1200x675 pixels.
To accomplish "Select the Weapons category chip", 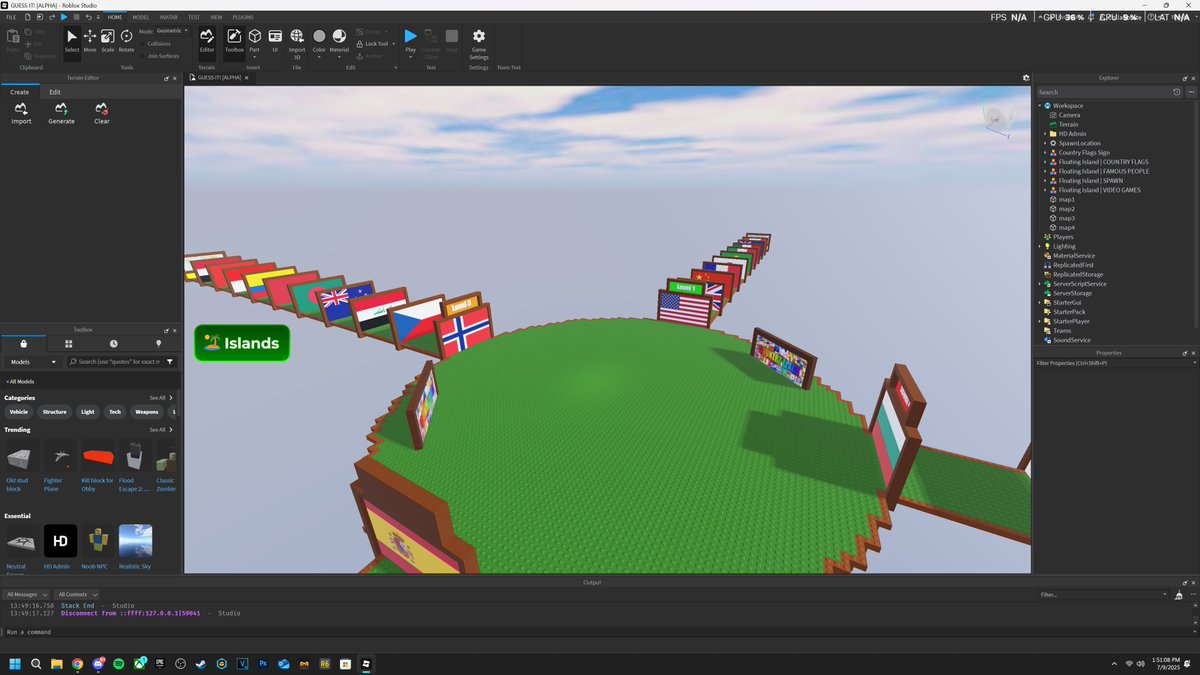I will [x=147, y=412].
